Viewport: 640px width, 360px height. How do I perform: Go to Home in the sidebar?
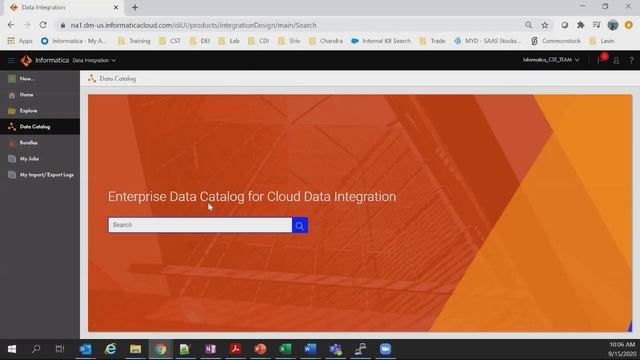40,95
